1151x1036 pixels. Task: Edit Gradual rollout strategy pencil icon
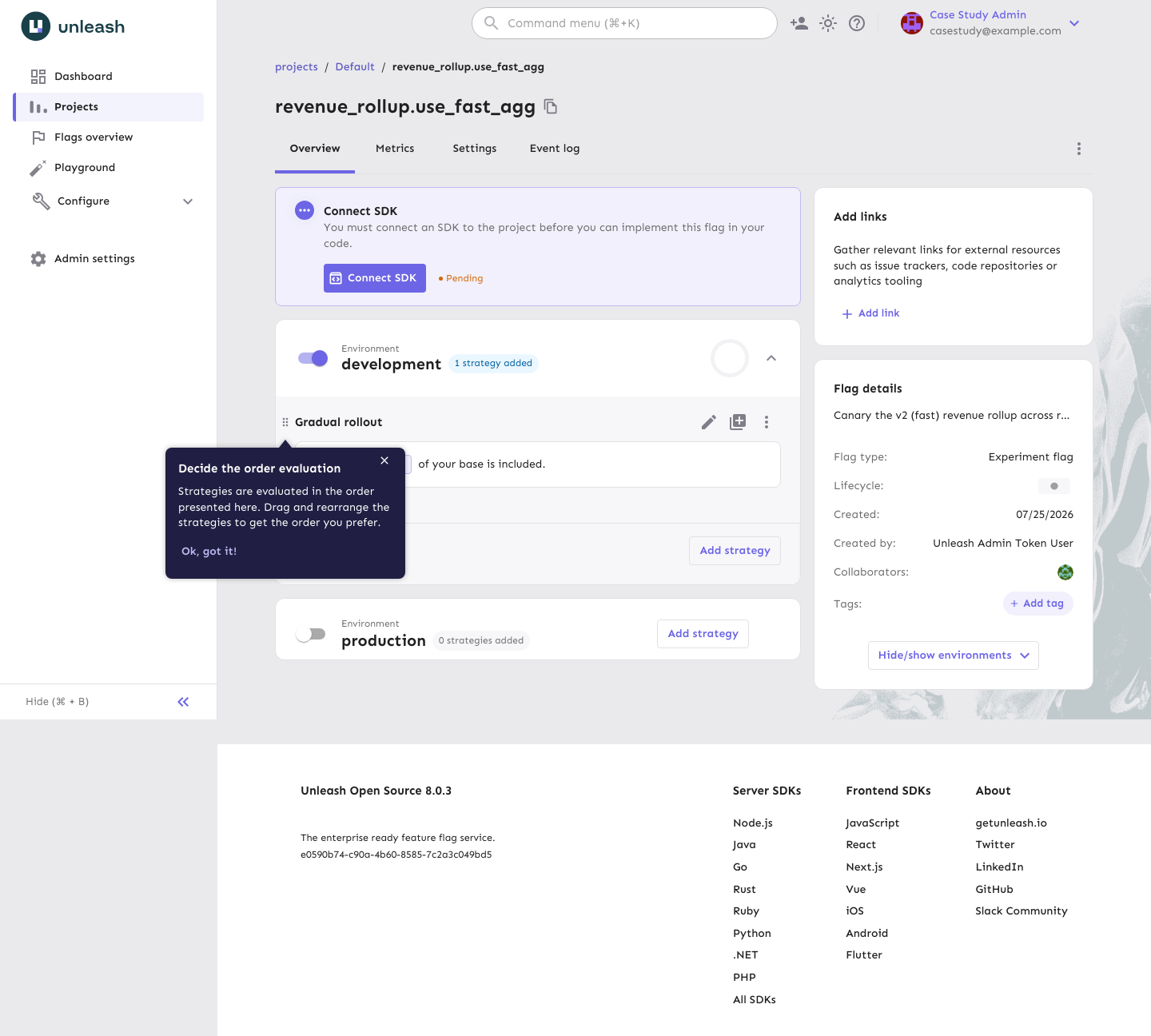click(x=709, y=422)
